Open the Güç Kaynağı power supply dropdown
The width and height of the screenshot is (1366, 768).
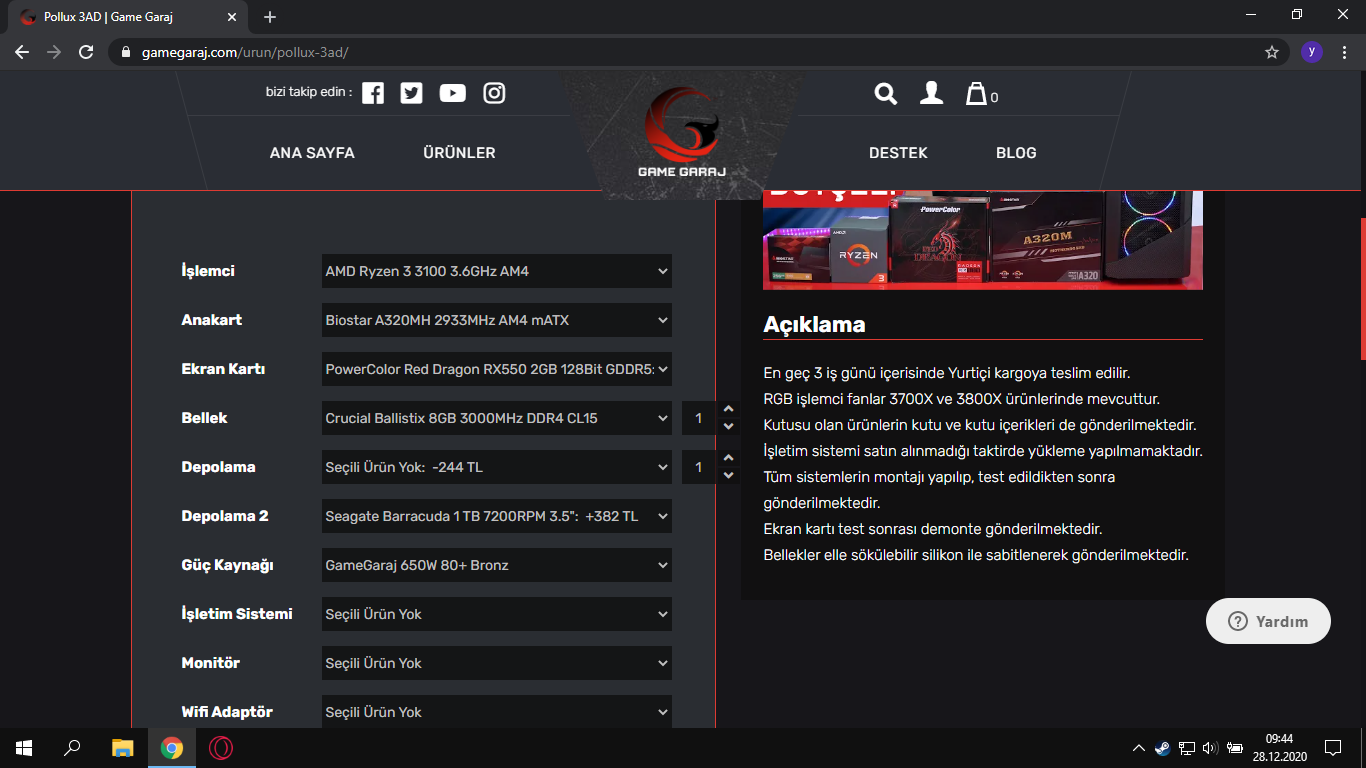497,565
